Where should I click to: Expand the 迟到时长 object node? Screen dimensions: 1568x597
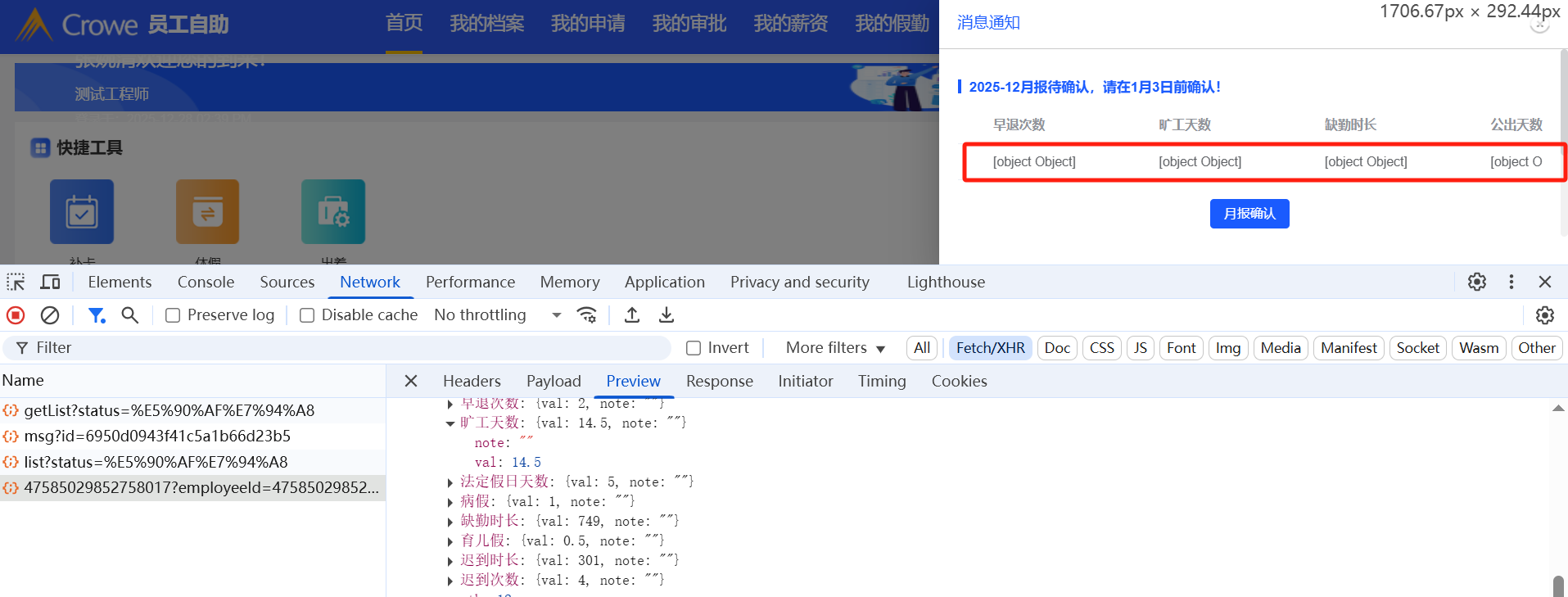coord(450,561)
